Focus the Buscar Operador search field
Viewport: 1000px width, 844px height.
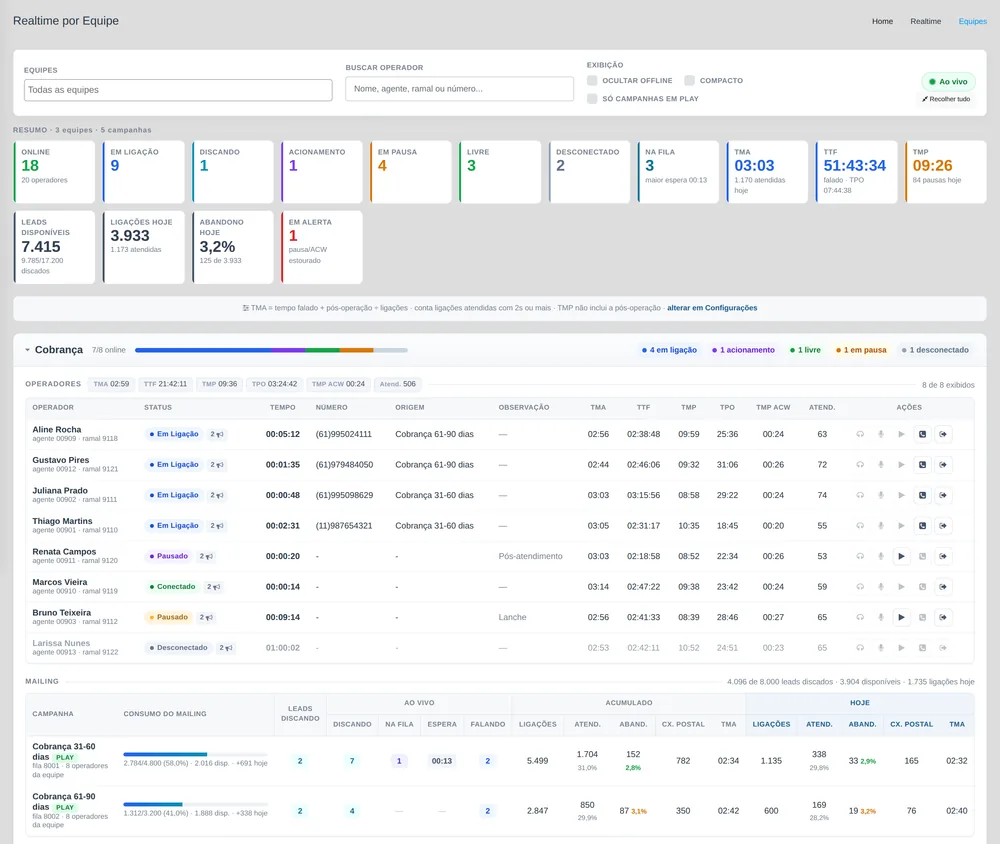click(x=459, y=89)
